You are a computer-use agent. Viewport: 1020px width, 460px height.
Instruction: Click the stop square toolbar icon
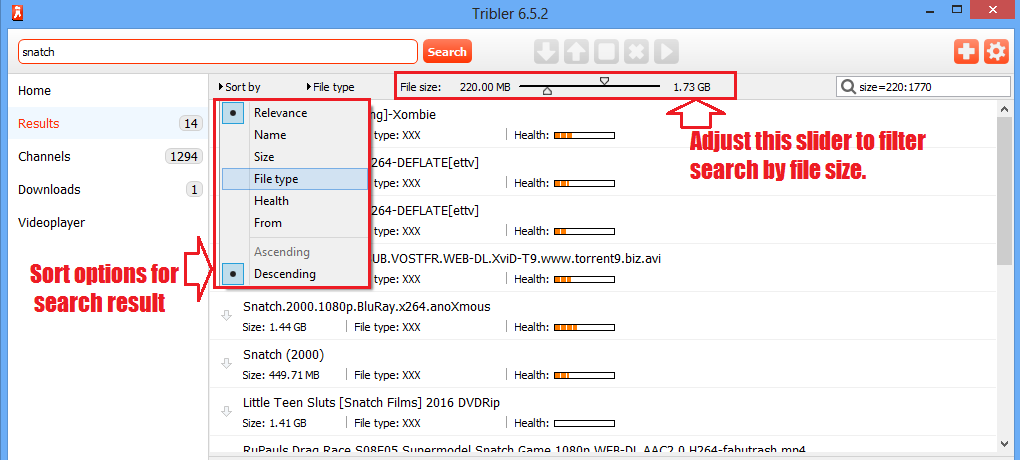pyautogui.click(x=606, y=51)
